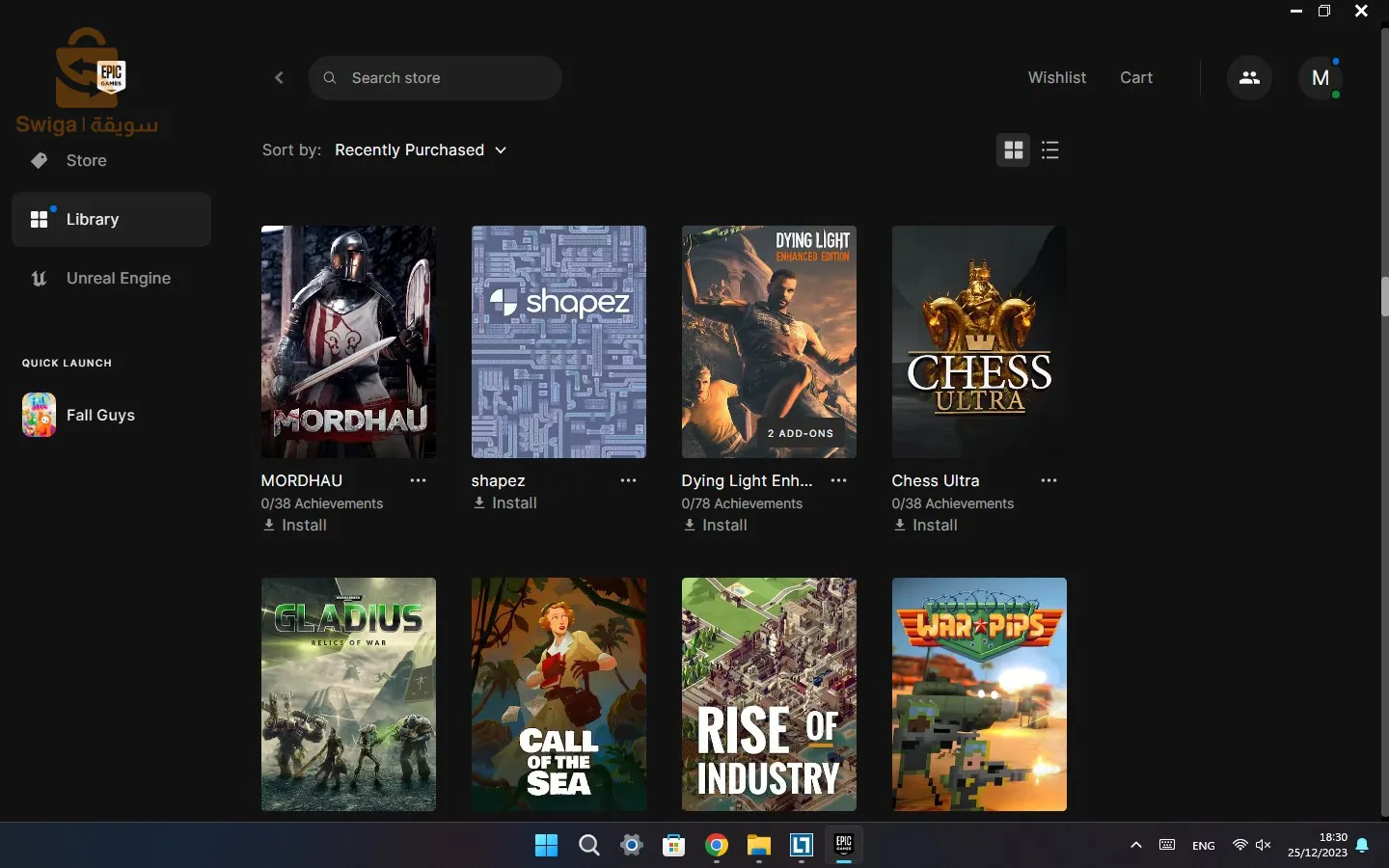The height and width of the screenshot is (868, 1389).
Task: Open the Unreal Engine section
Action: (x=118, y=278)
